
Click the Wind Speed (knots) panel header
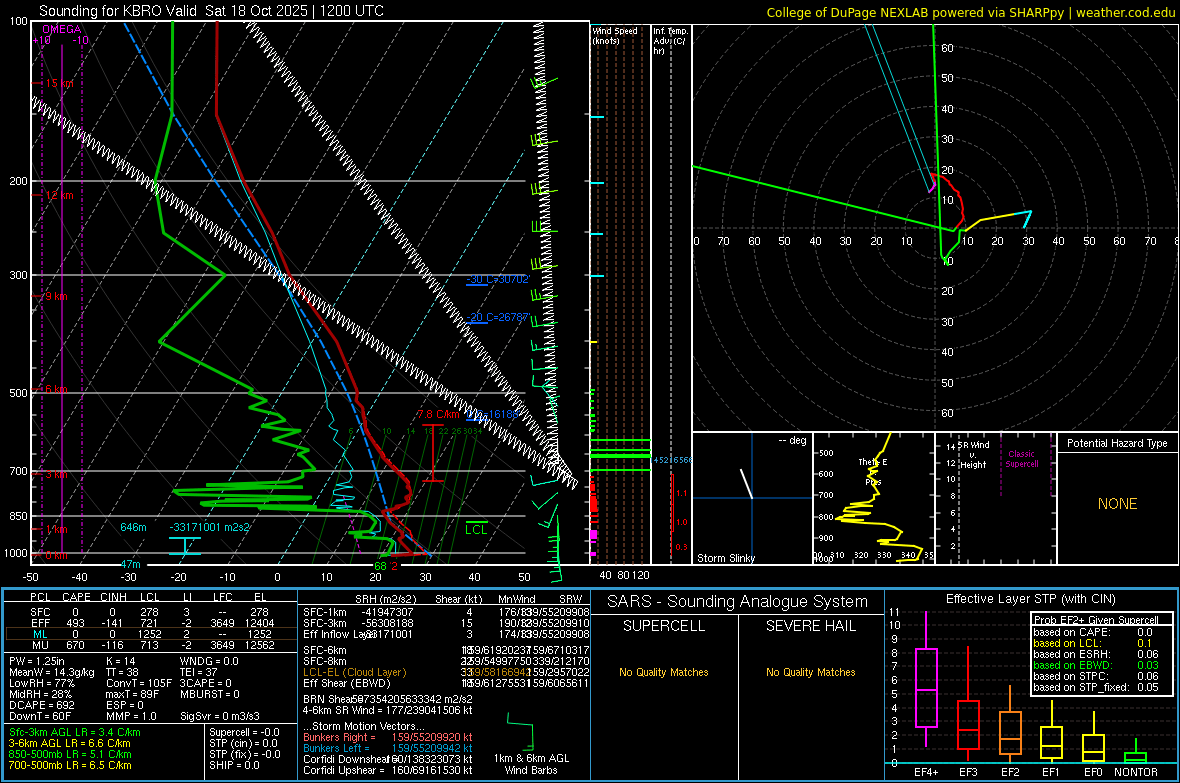pos(614,36)
